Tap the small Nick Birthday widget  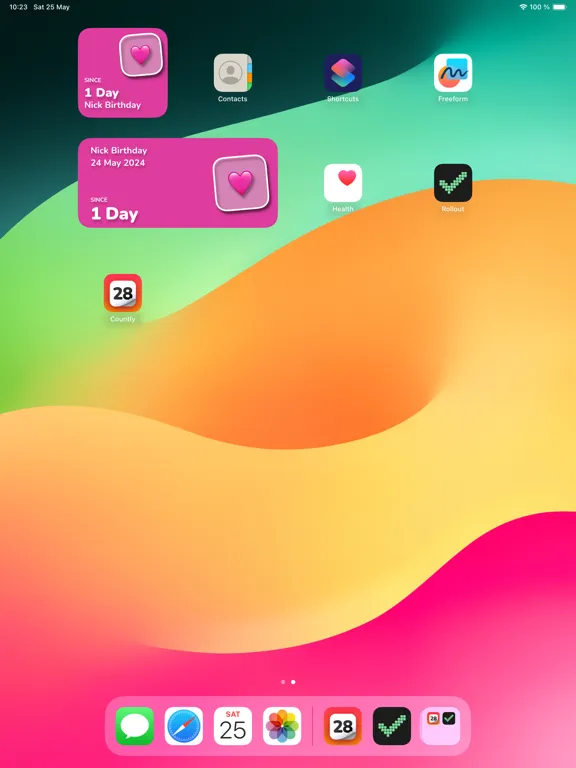[x=123, y=72]
